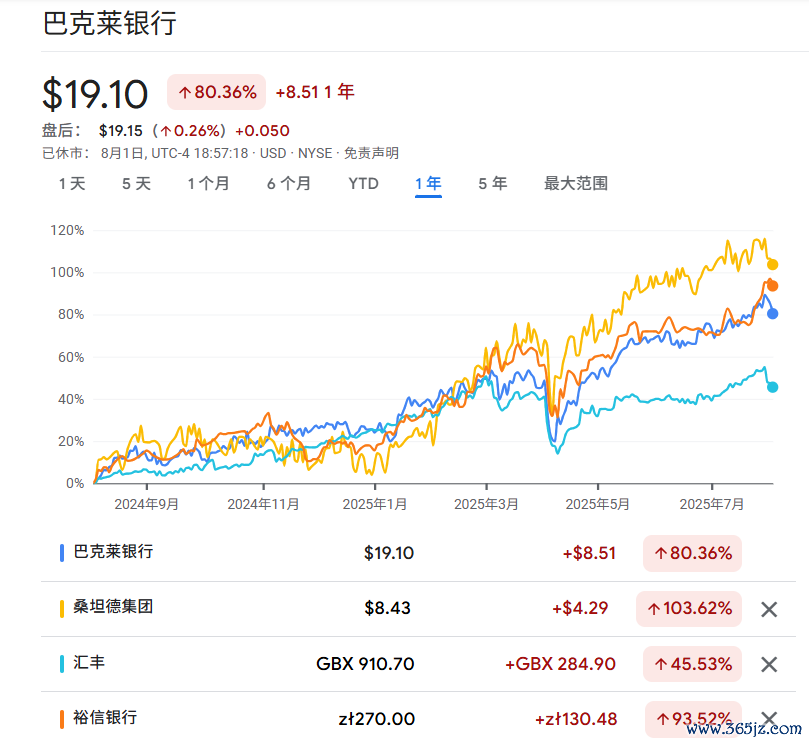Screen dimensions: 809x744
Task: Click the yellow end dot of 桑坦德集团 line
Action: coord(772,265)
